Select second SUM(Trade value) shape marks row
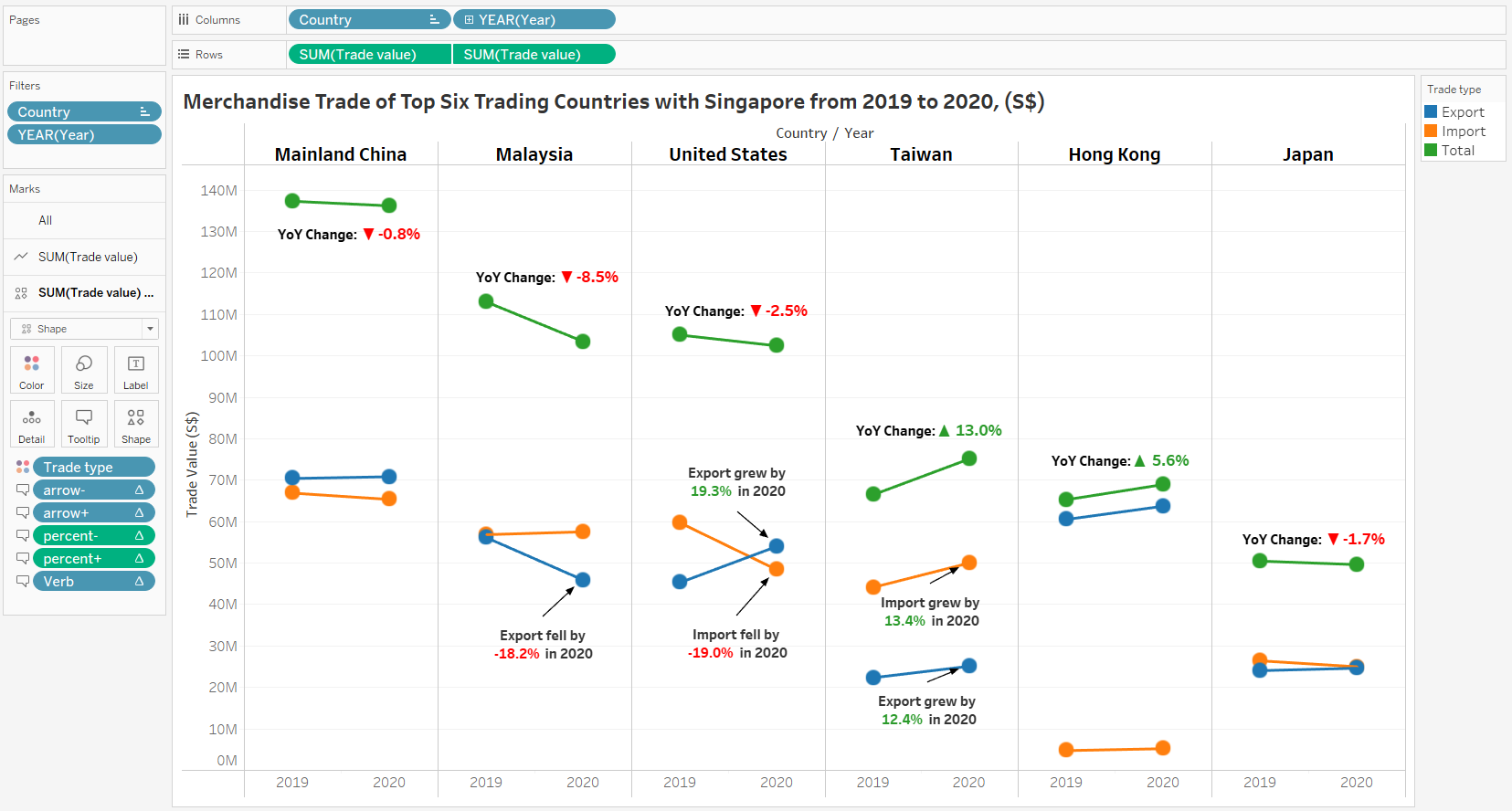The image size is (1512, 811). point(84,293)
